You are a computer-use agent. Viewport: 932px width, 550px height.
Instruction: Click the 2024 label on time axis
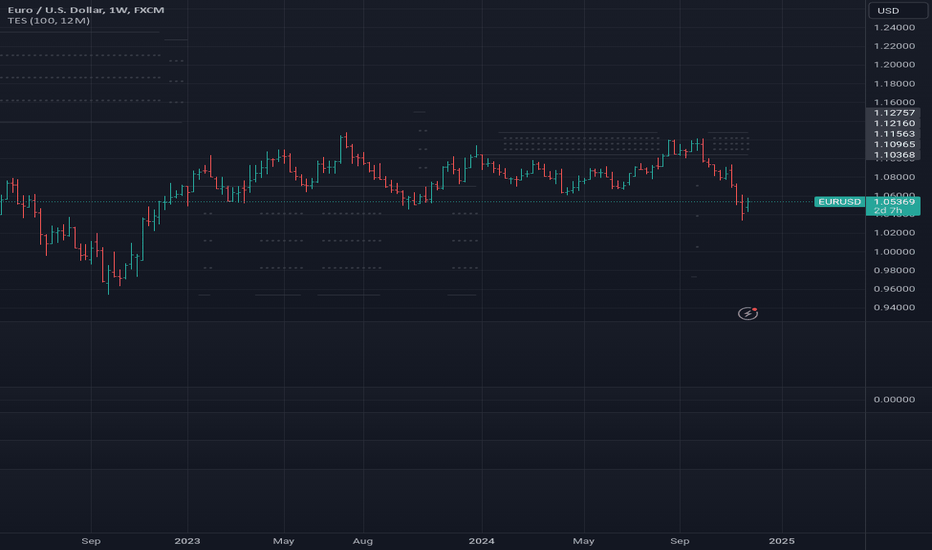[x=481, y=540]
